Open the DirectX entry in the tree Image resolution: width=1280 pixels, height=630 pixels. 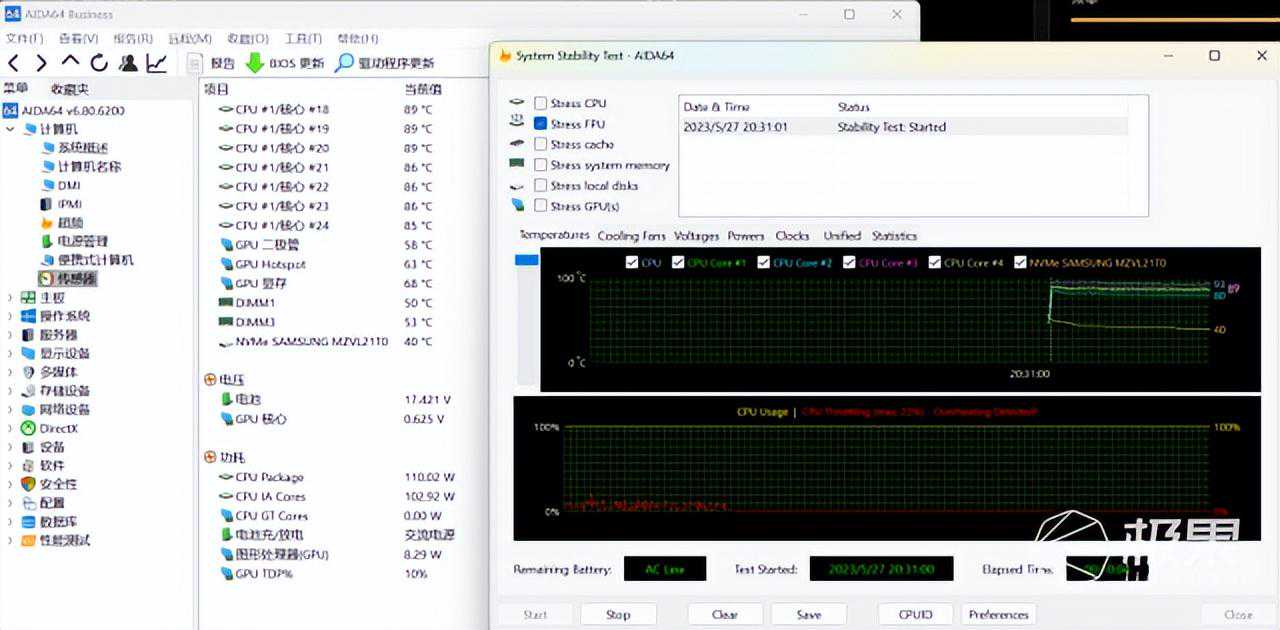pos(57,428)
